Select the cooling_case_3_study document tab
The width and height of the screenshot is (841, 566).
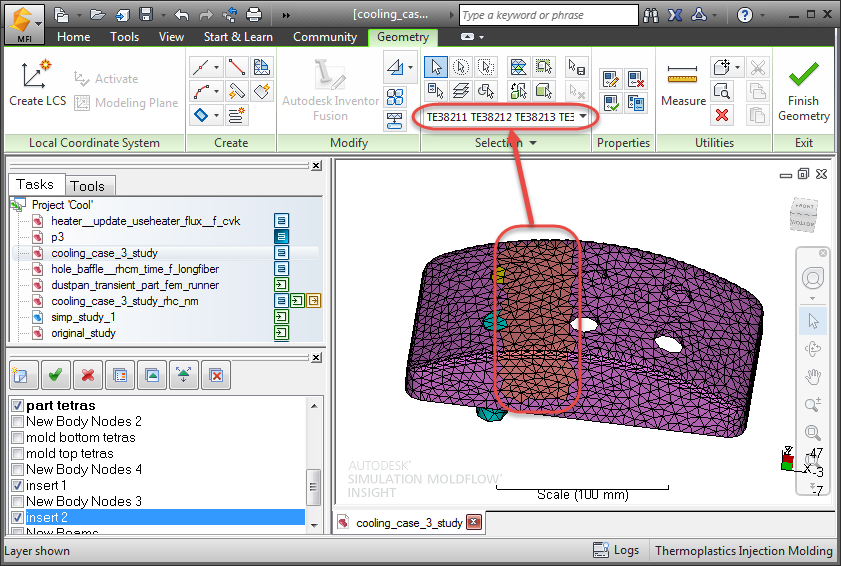coord(409,523)
